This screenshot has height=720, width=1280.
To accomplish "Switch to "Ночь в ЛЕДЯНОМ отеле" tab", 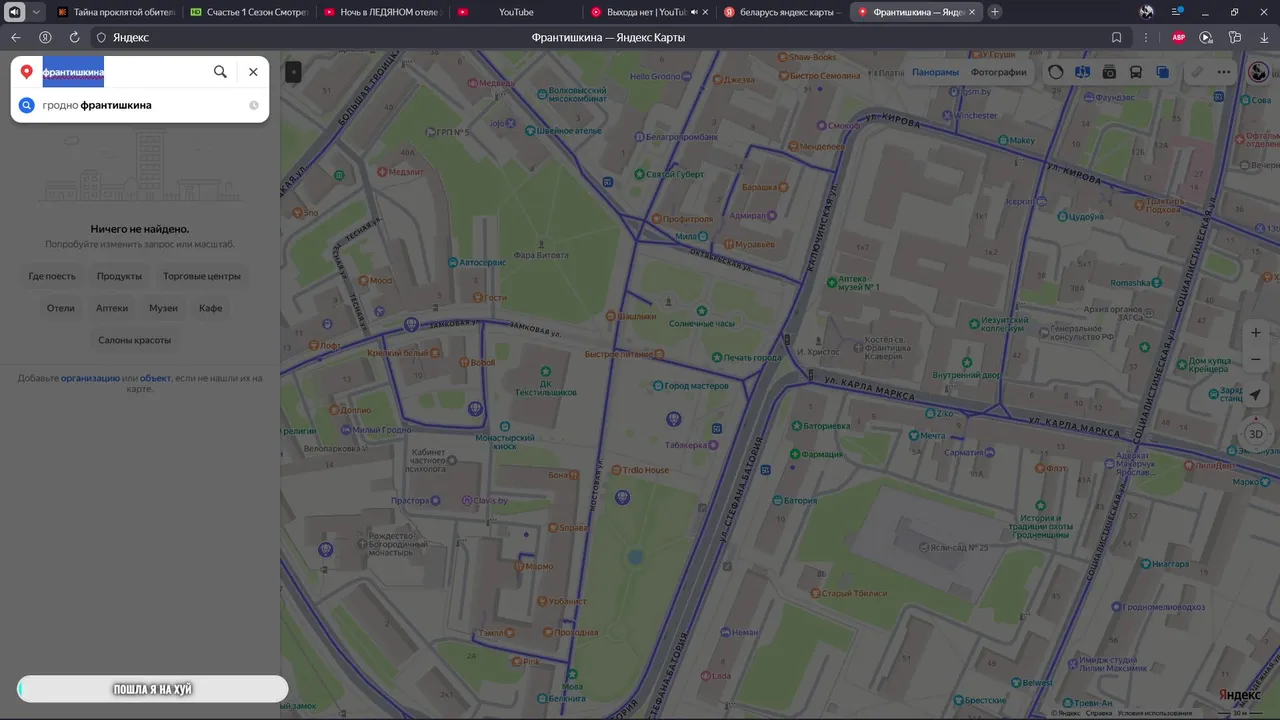I will coord(382,12).
